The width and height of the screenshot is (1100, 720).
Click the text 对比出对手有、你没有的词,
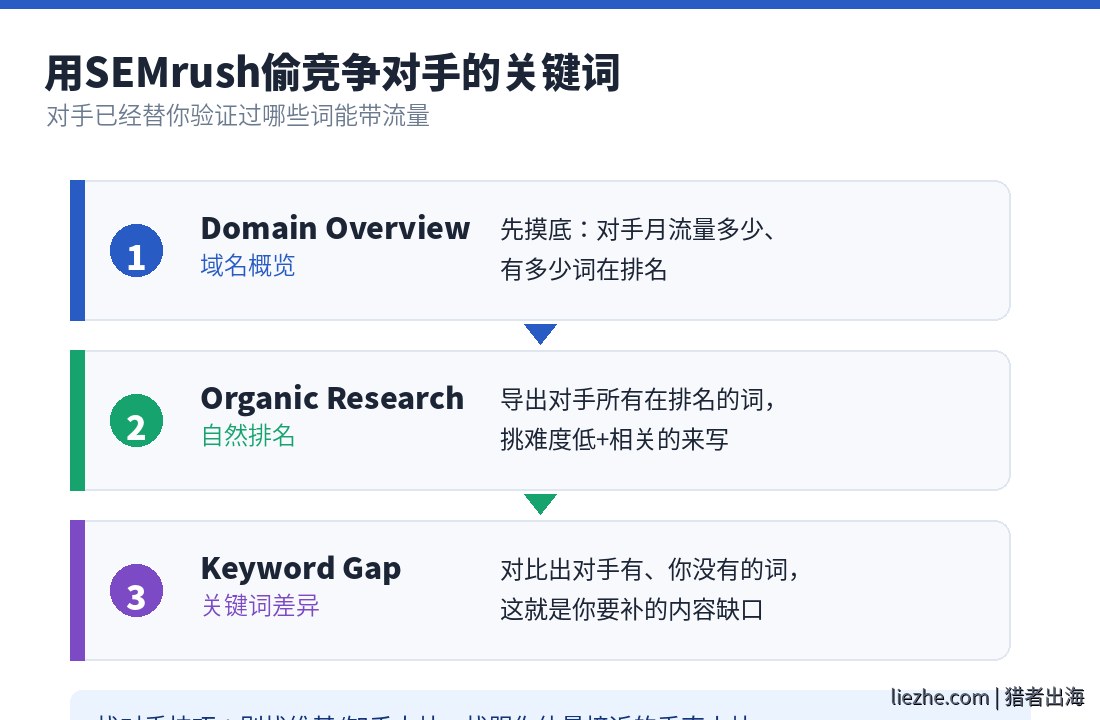650,569
